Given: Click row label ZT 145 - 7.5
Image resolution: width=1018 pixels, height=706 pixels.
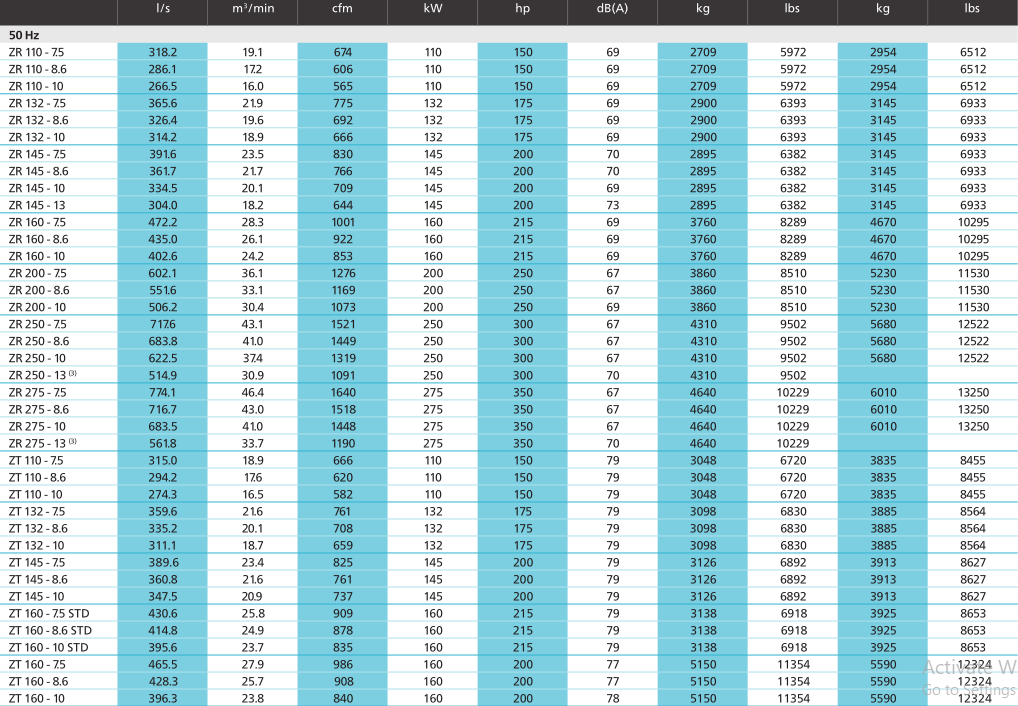Looking at the screenshot, I should (36, 562).
